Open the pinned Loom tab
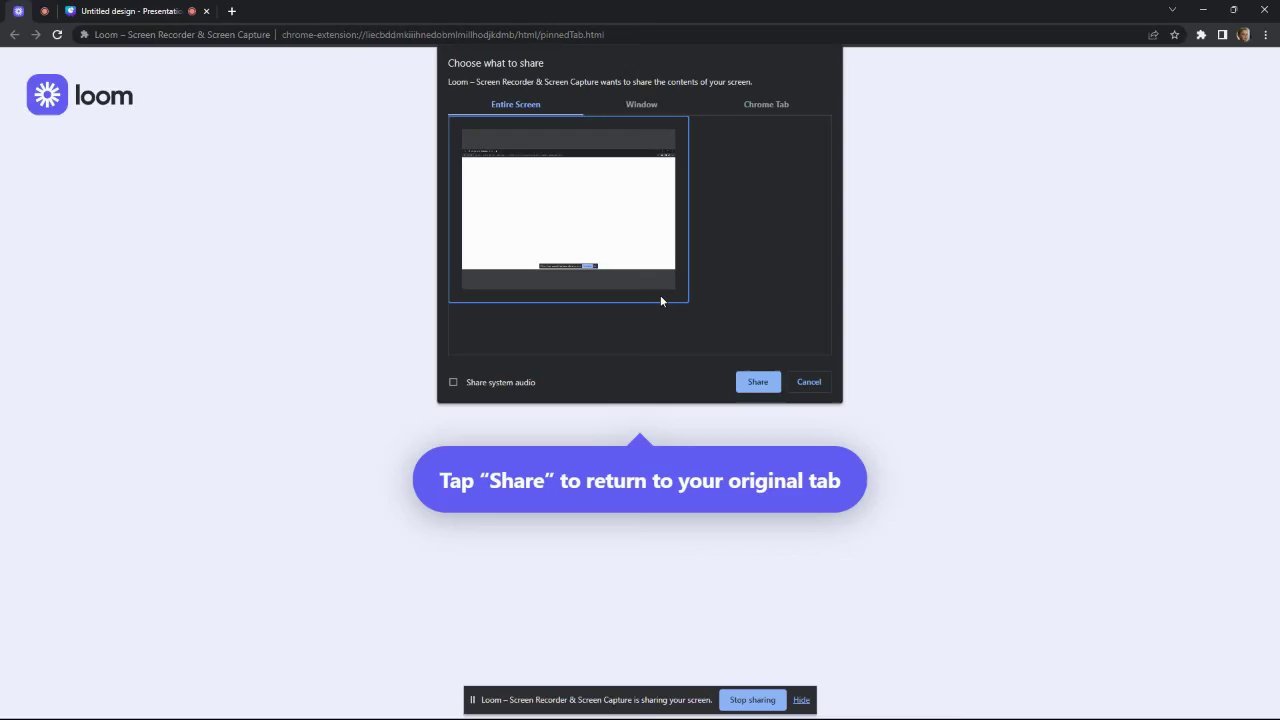 pos(18,11)
